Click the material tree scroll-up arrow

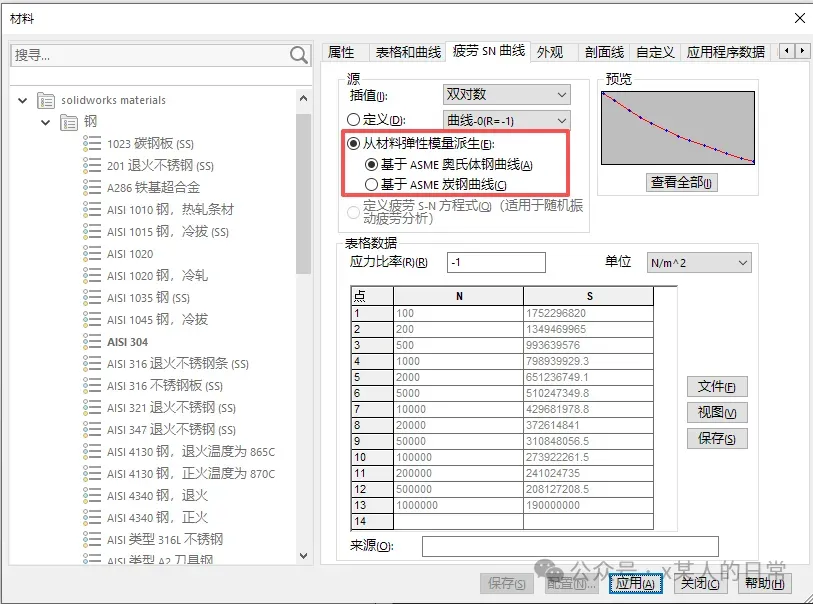click(x=304, y=98)
